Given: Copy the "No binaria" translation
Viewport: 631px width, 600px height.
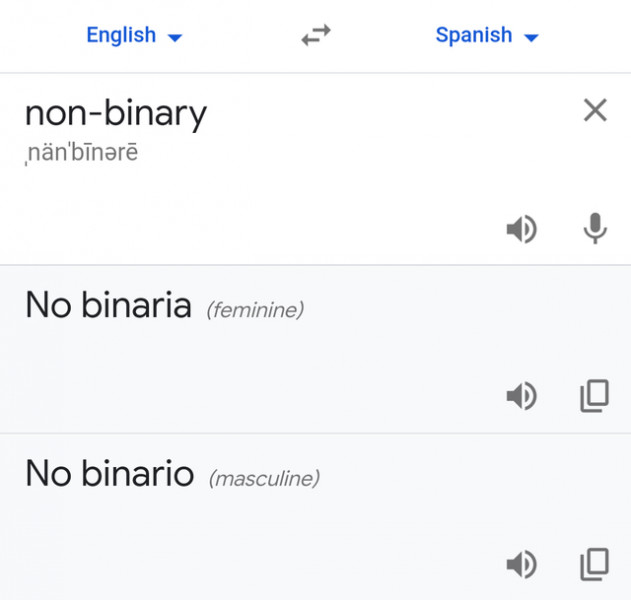Looking at the screenshot, I should [594, 397].
